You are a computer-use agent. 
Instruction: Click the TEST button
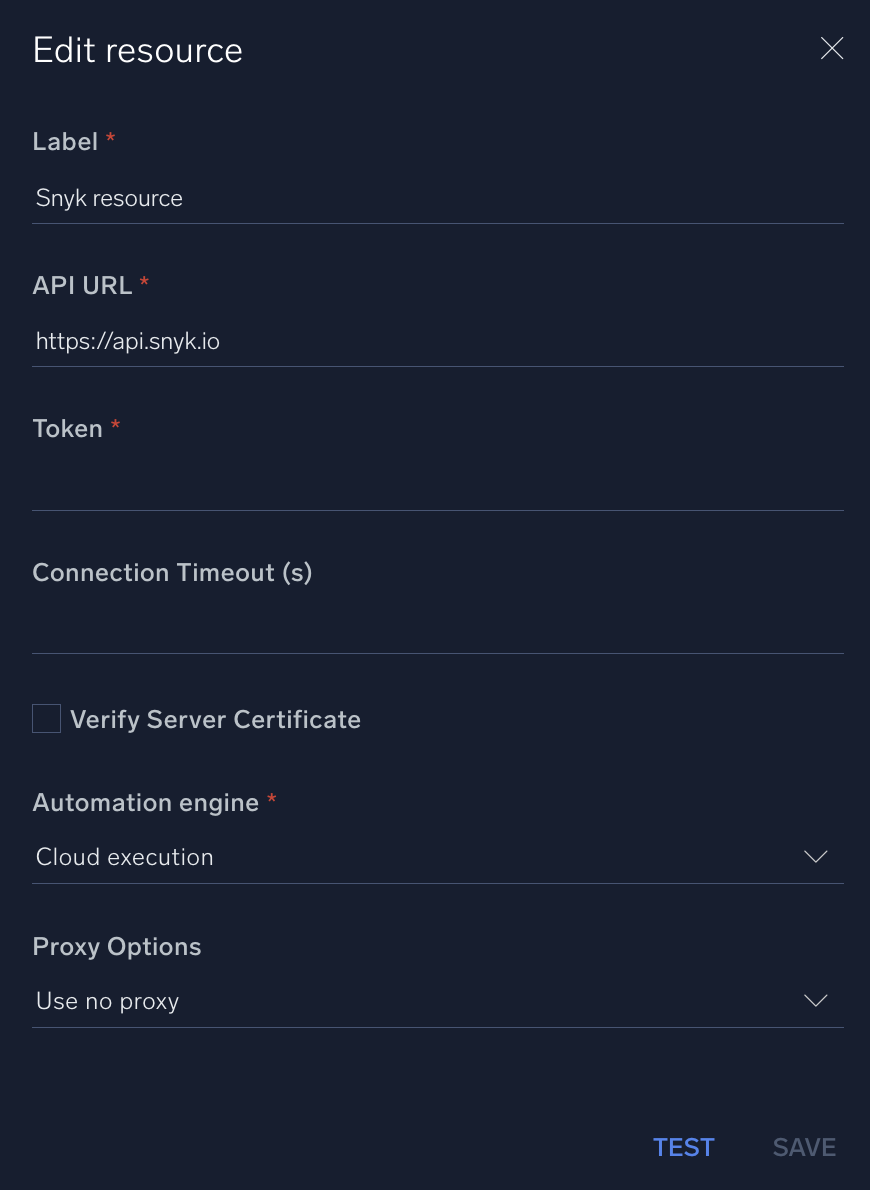pos(683,1147)
